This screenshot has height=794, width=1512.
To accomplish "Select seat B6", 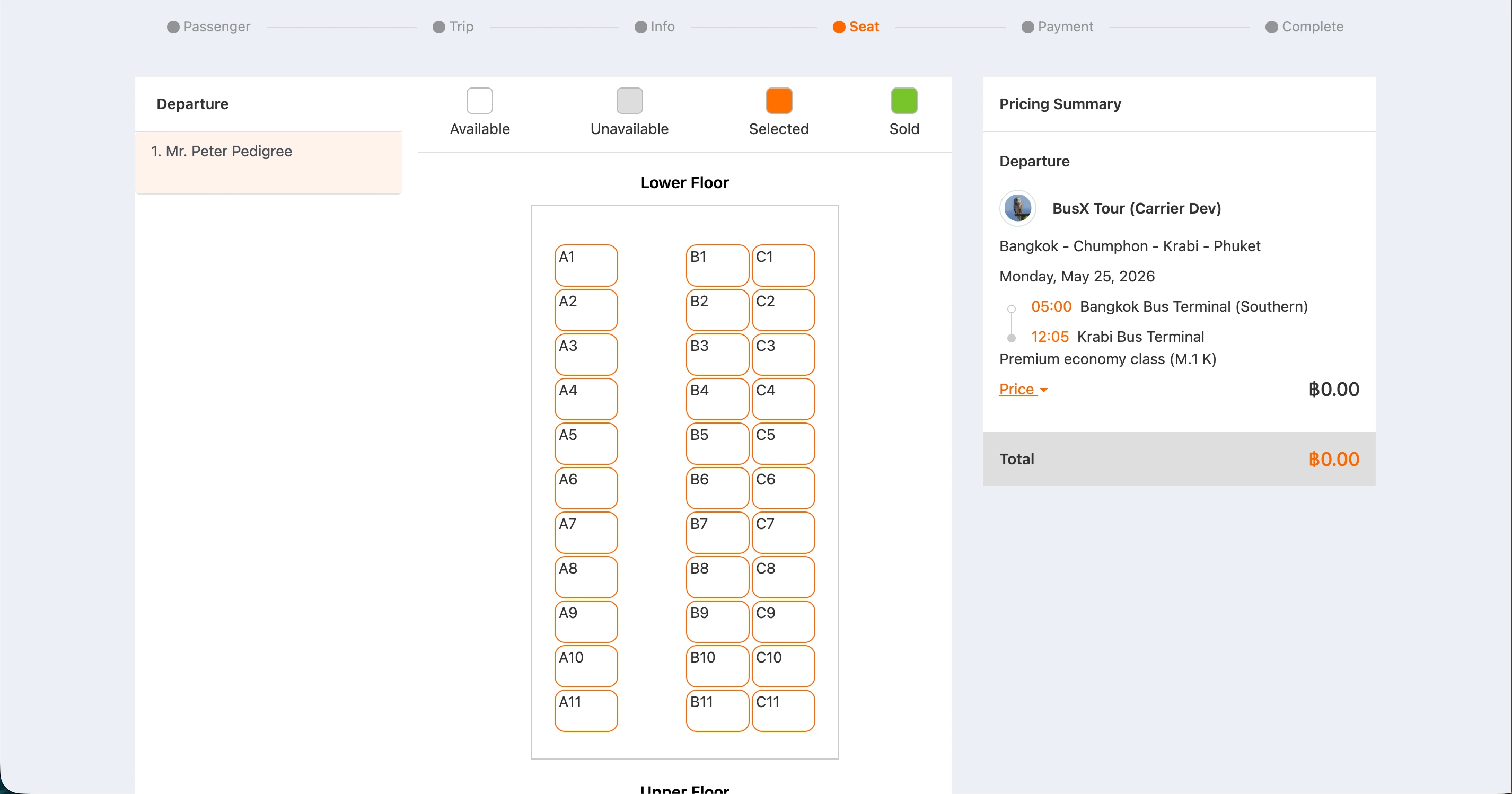I will coord(717,488).
